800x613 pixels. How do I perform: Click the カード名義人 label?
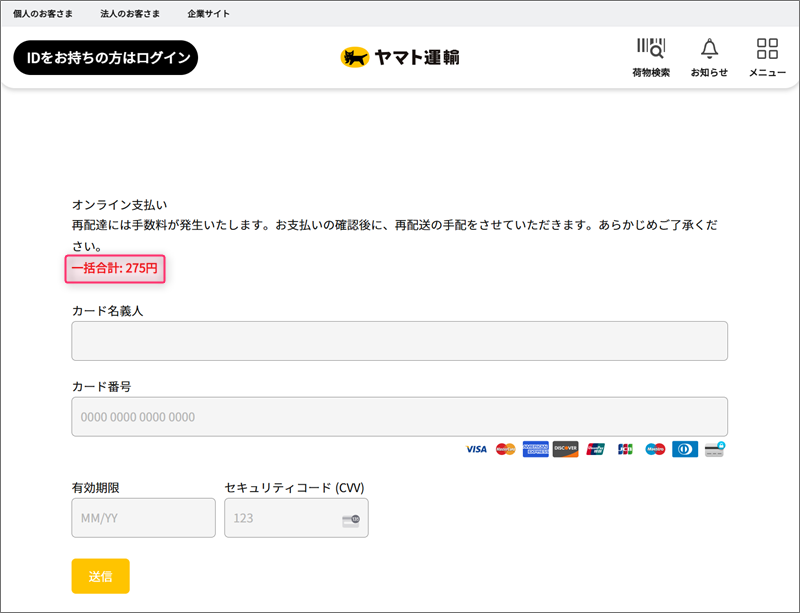(x=108, y=311)
